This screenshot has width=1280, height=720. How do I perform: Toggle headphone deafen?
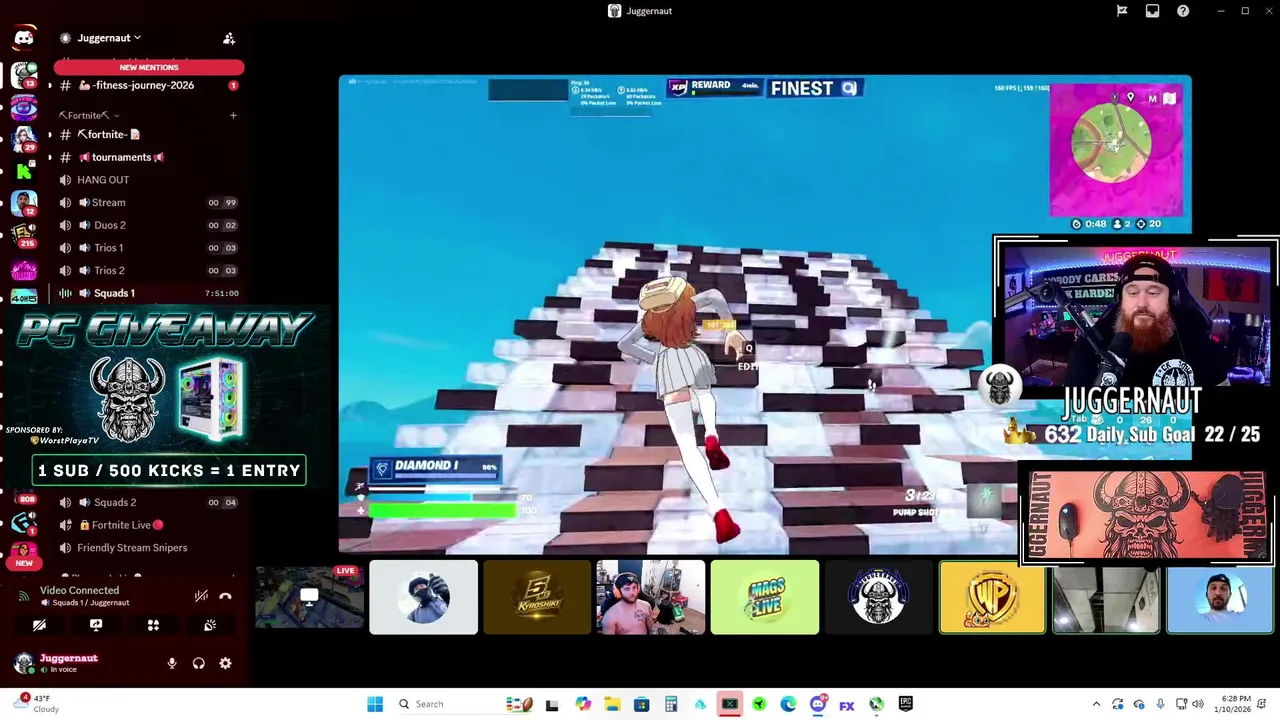click(x=199, y=663)
